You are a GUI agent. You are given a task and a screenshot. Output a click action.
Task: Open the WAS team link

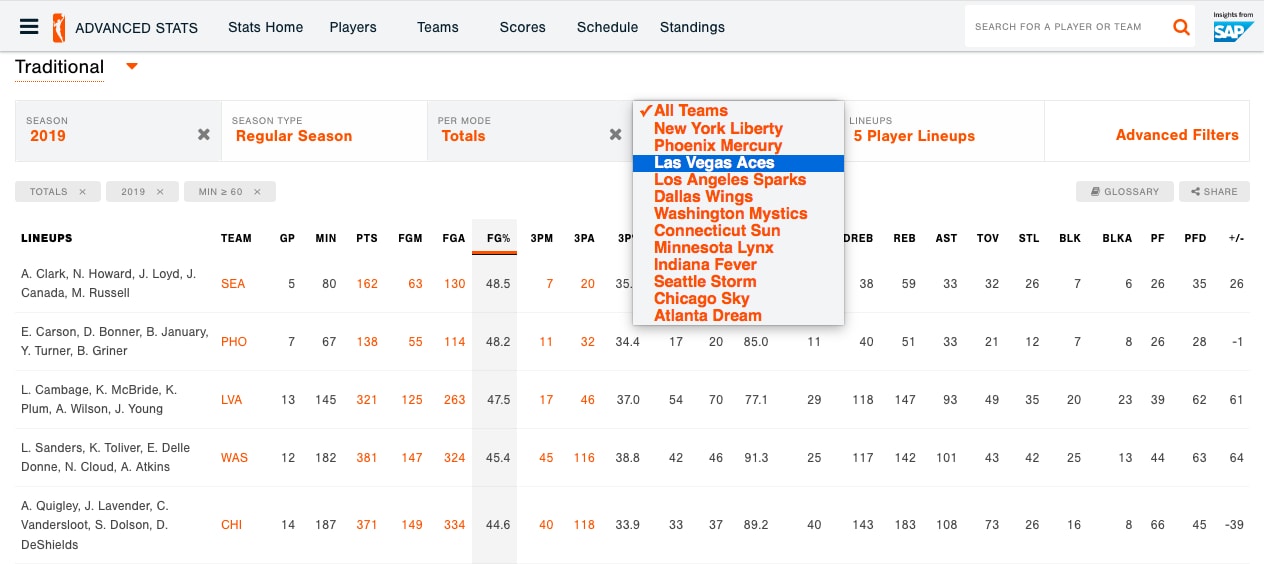pyautogui.click(x=234, y=458)
